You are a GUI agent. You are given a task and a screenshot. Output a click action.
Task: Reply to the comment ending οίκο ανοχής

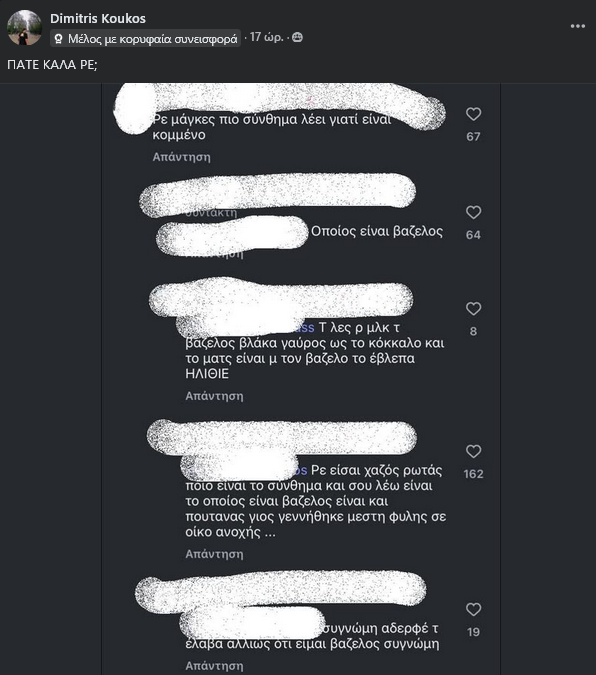click(214, 554)
